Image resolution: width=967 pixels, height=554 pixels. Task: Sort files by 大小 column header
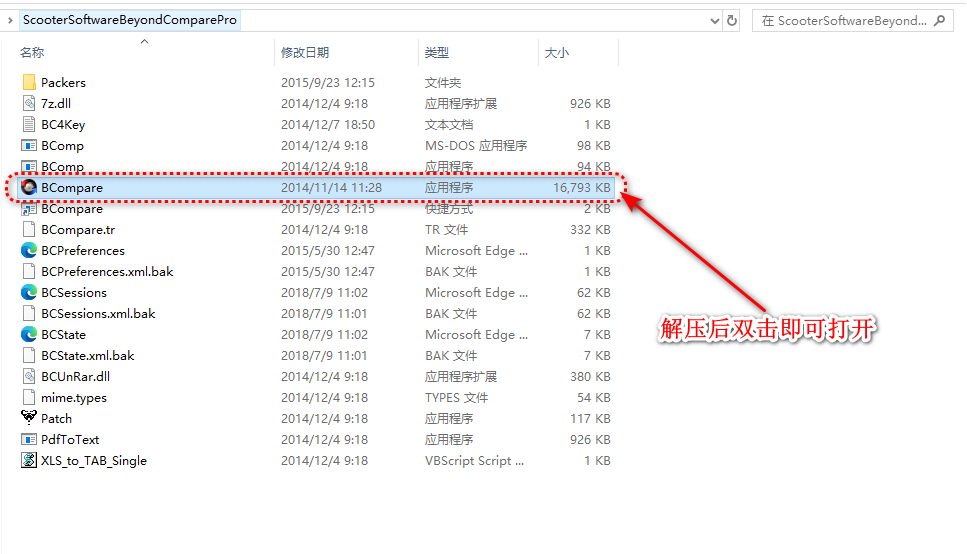[556, 52]
